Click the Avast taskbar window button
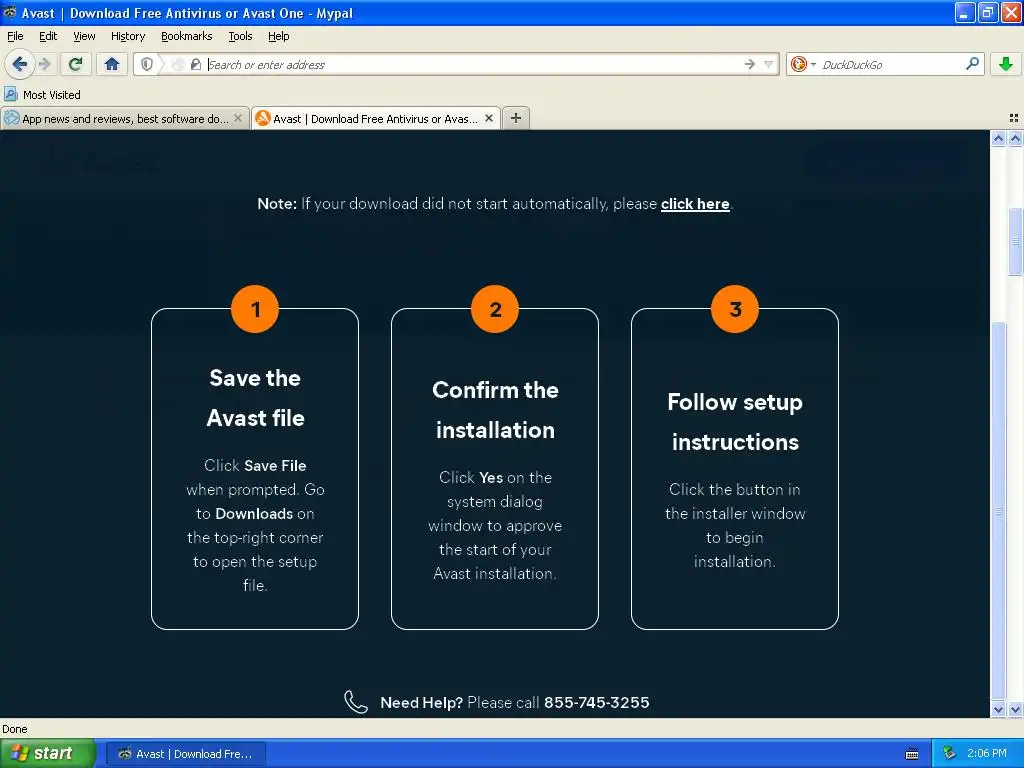Screen dimensions: 1024x768 point(186,754)
